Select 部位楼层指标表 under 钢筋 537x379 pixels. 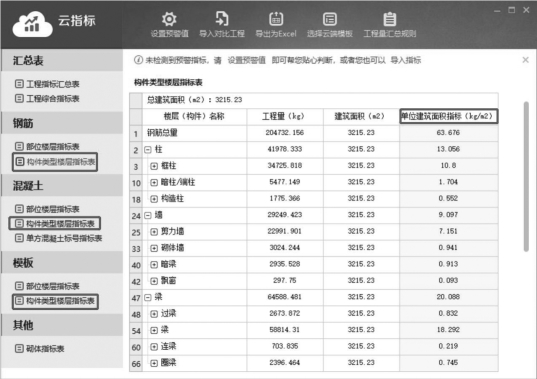coord(47,147)
